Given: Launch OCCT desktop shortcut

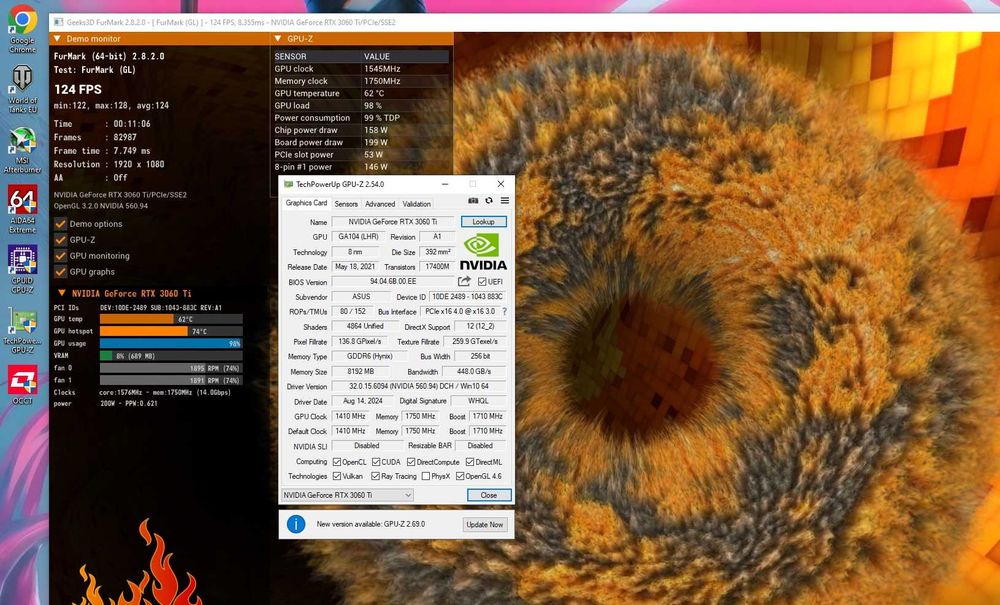Looking at the screenshot, I should pos(22,384).
